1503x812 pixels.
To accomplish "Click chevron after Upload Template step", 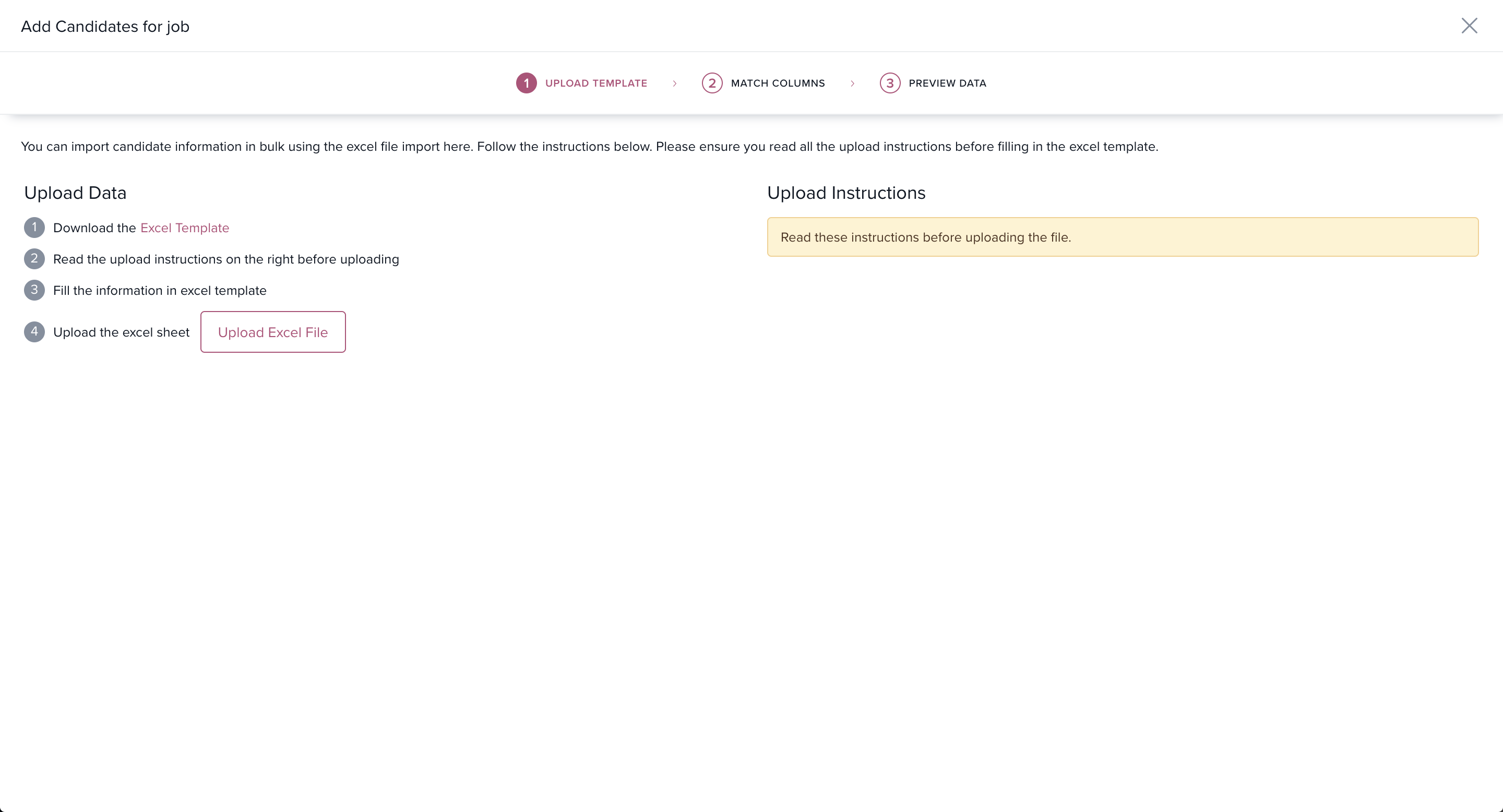I will click(674, 83).
